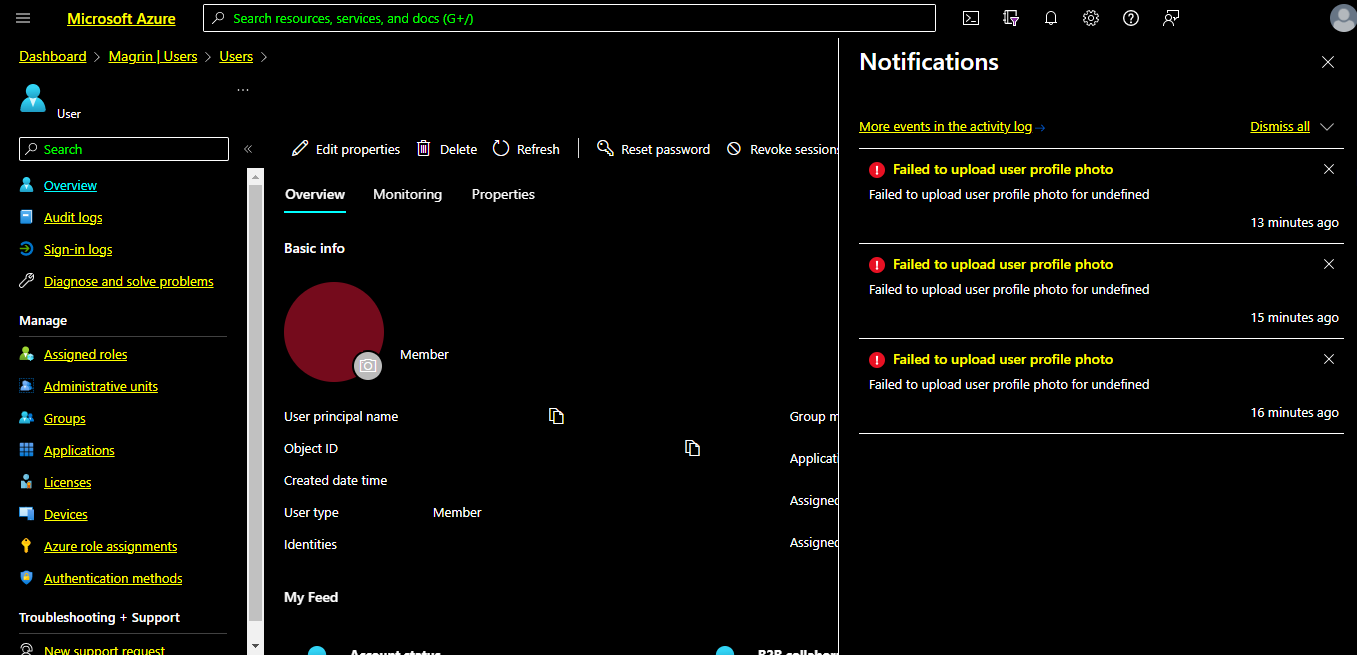
Task: Select the Edit properties pencil icon
Action: click(x=298, y=148)
